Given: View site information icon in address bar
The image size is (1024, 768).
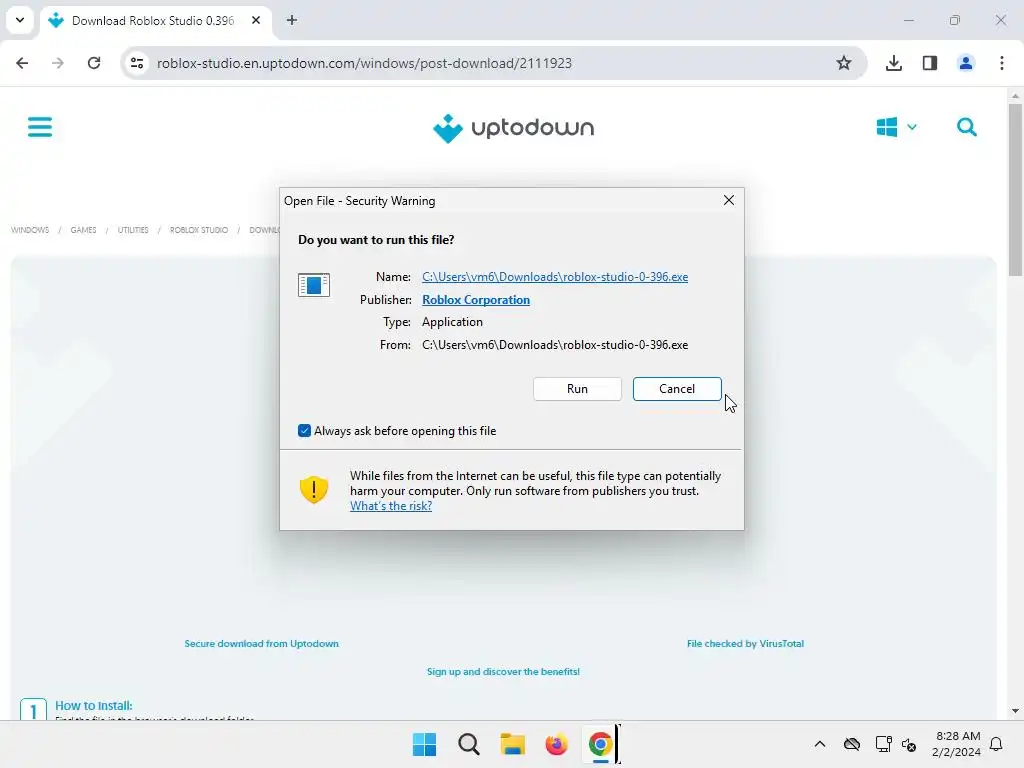Looking at the screenshot, I should tap(136, 63).
